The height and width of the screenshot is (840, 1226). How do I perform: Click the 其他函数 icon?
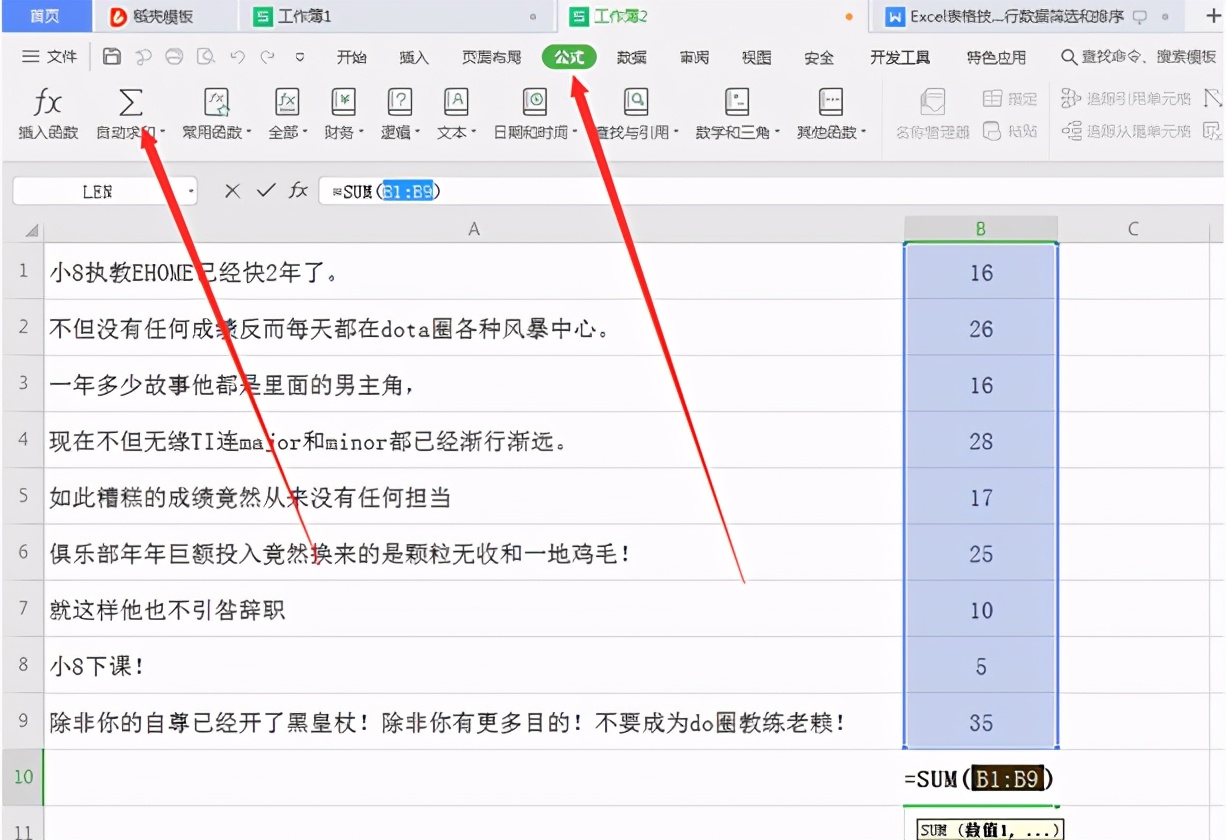click(830, 101)
